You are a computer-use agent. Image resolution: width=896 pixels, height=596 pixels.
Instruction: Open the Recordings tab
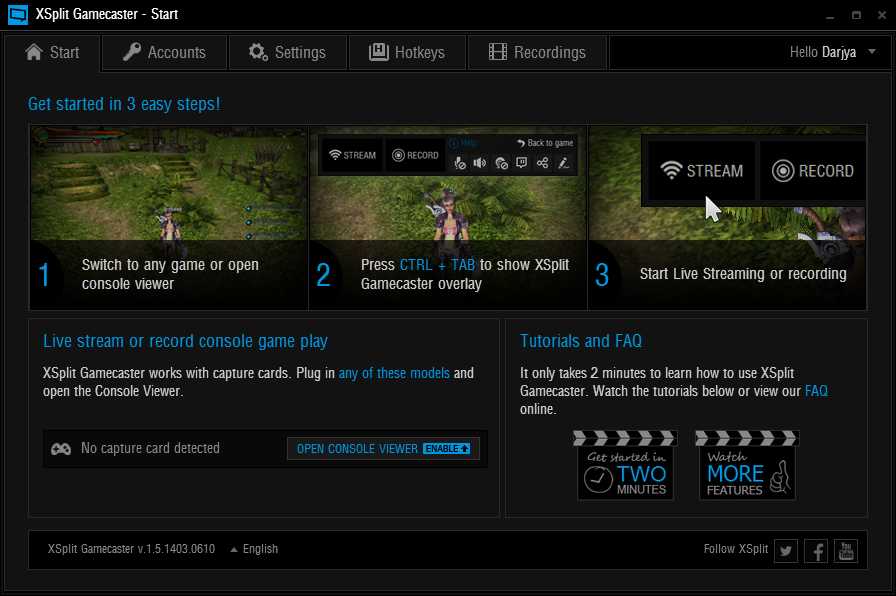pos(537,53)
